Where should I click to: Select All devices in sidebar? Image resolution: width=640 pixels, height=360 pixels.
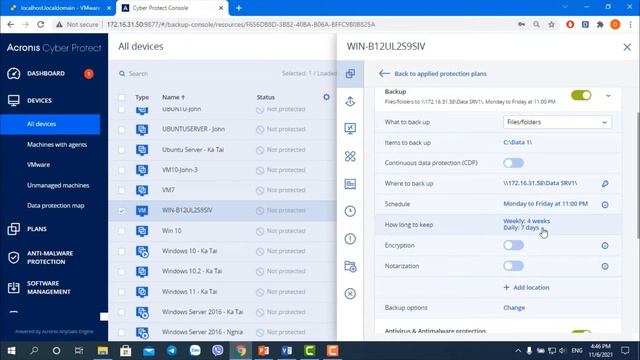click(x=50, y=124)
